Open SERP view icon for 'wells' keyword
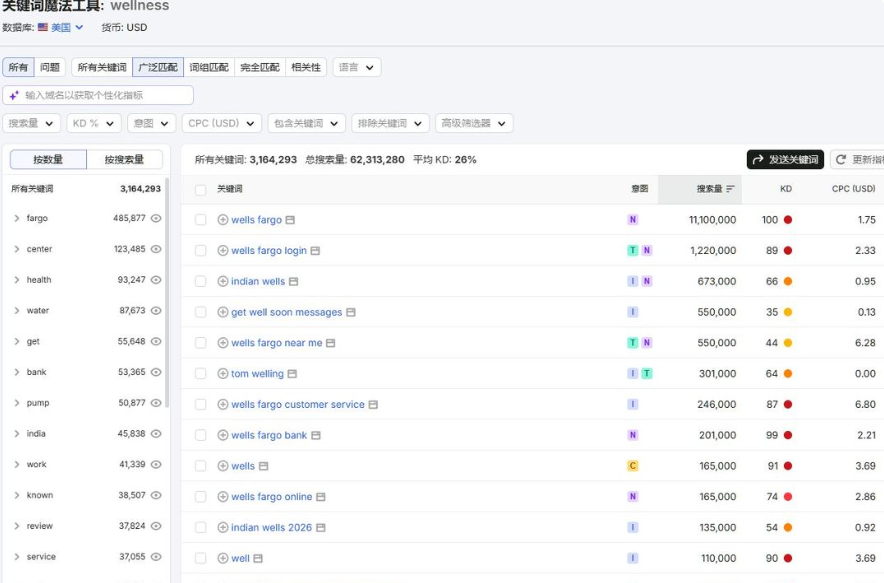 (263, 466)
